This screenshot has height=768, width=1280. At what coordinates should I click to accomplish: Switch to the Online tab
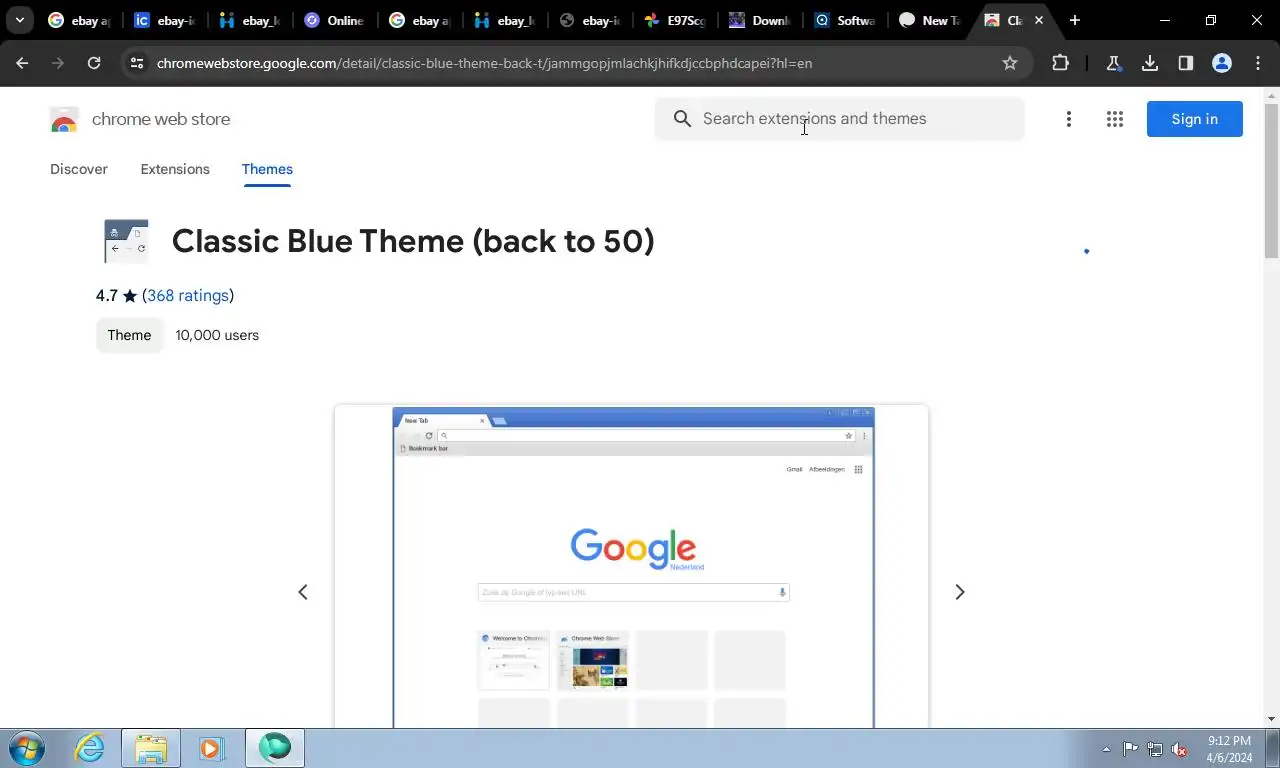click(334, 20)
